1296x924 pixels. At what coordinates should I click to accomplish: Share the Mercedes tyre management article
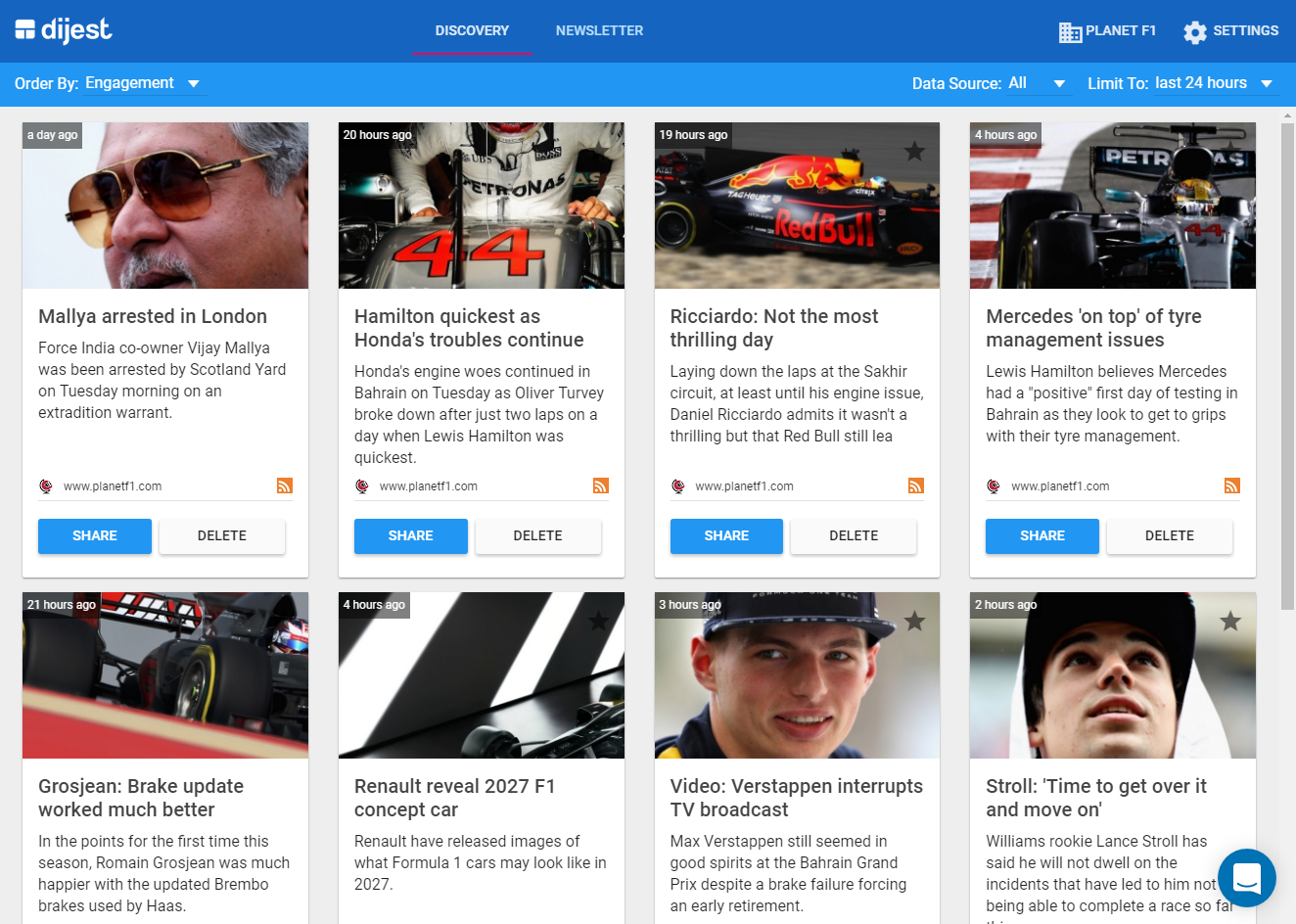[1042, 536]
